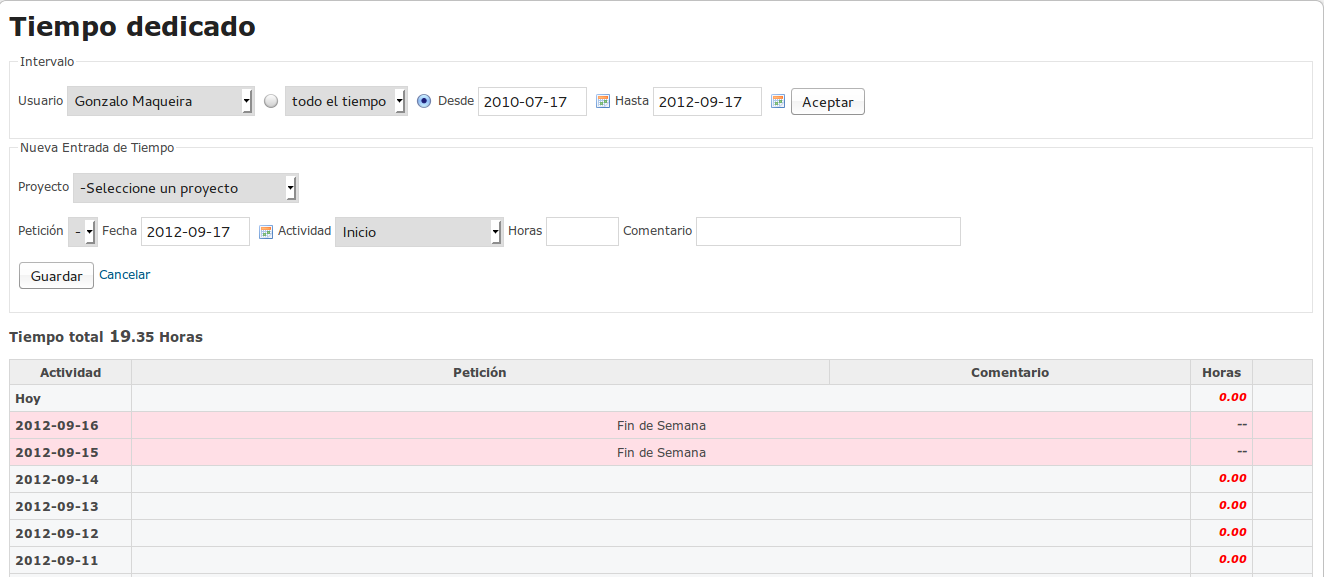The image size is (1324, 577).
Task: Click the Guardar button
Action: (57, 275)
